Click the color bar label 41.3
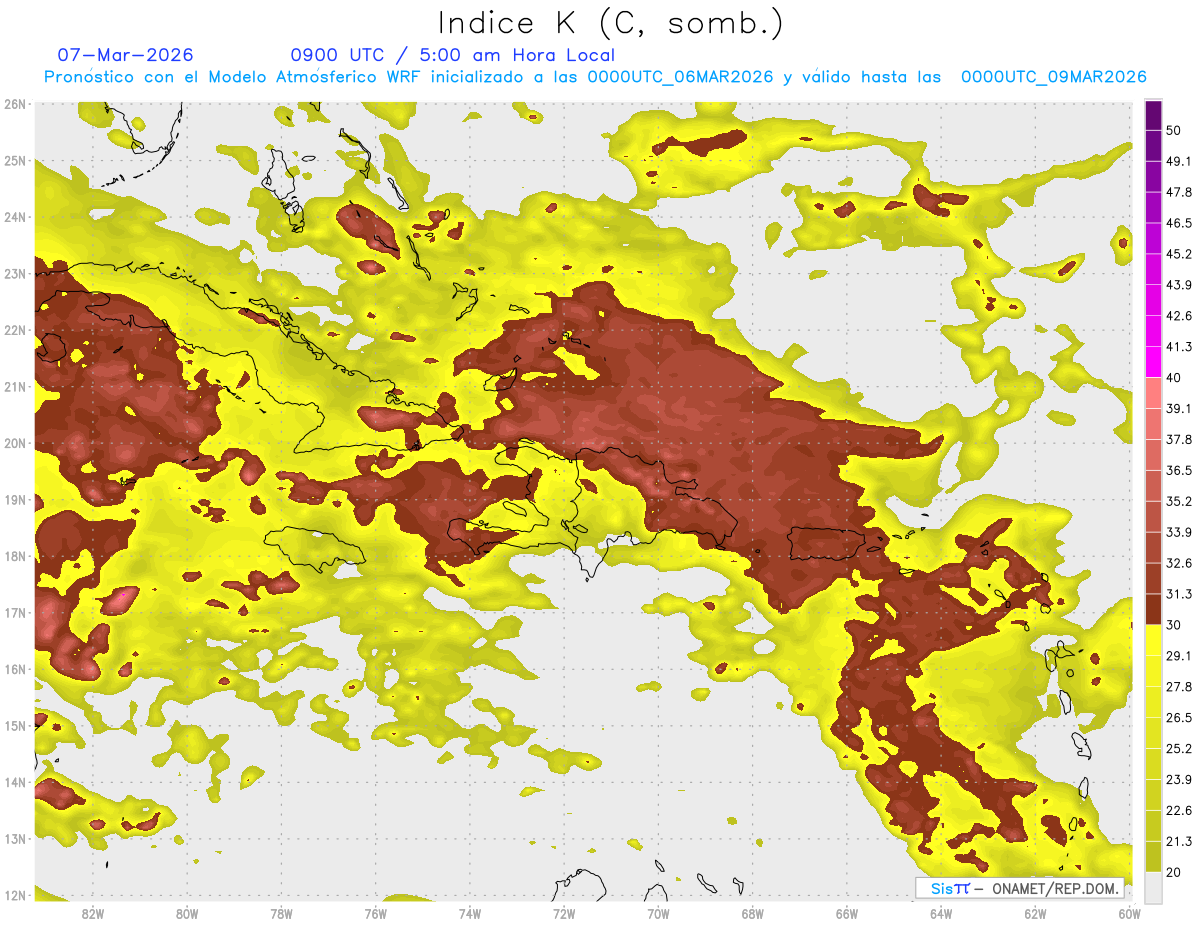 tap(1179, 347)
